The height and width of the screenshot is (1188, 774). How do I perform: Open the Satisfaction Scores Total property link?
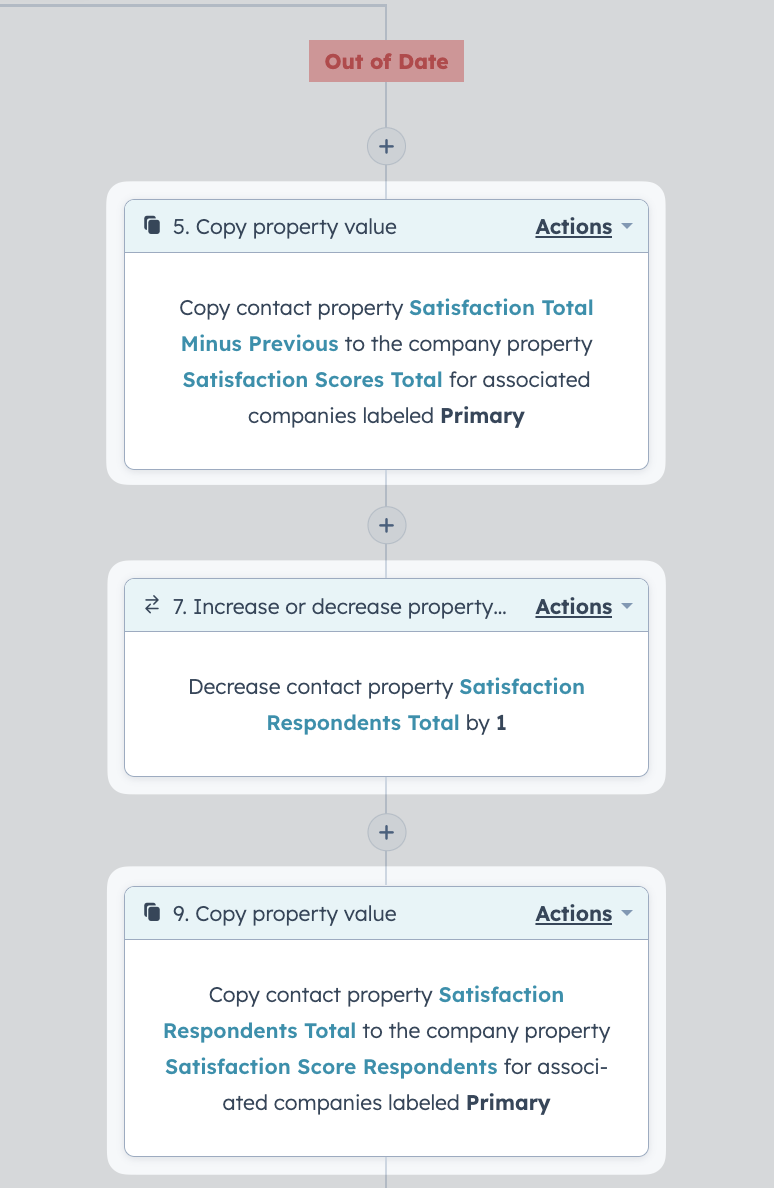pyautogui.click(x=312, y=380)
